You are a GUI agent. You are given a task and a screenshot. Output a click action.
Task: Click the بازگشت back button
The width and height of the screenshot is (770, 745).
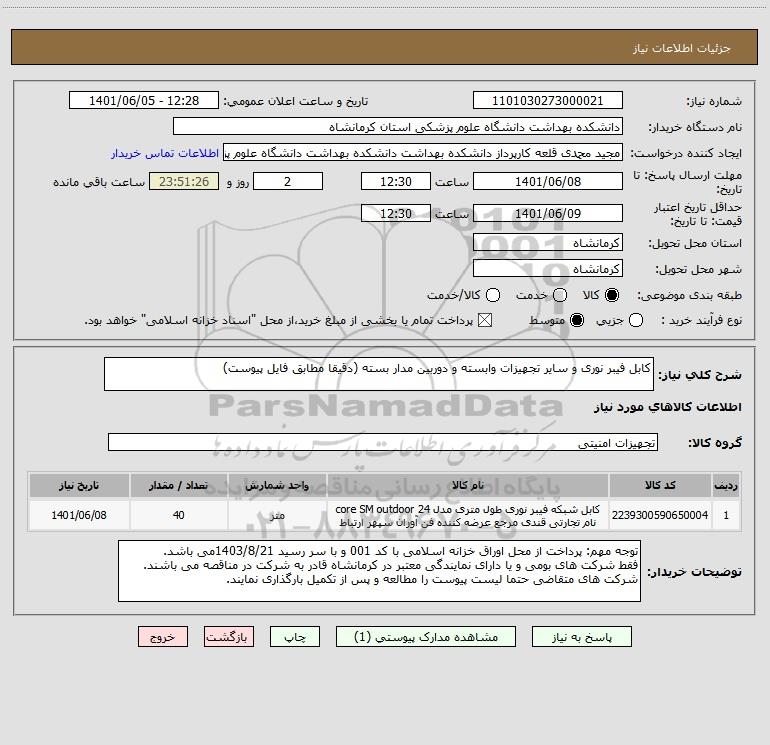point(229,637)
